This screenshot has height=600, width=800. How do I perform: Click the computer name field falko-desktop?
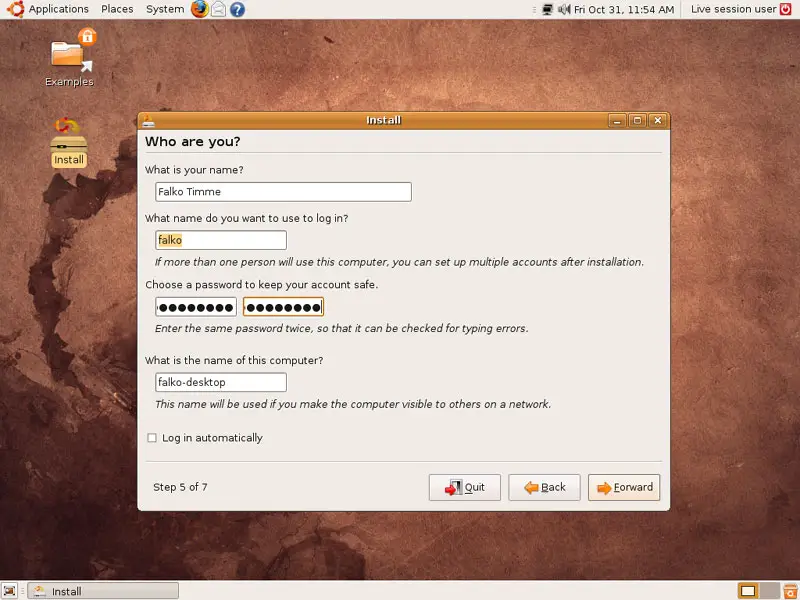tap(221, 382)
